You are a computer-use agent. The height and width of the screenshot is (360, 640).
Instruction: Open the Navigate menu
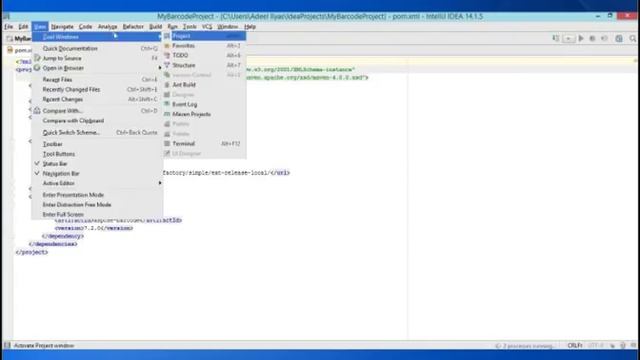tap(62, 27)
